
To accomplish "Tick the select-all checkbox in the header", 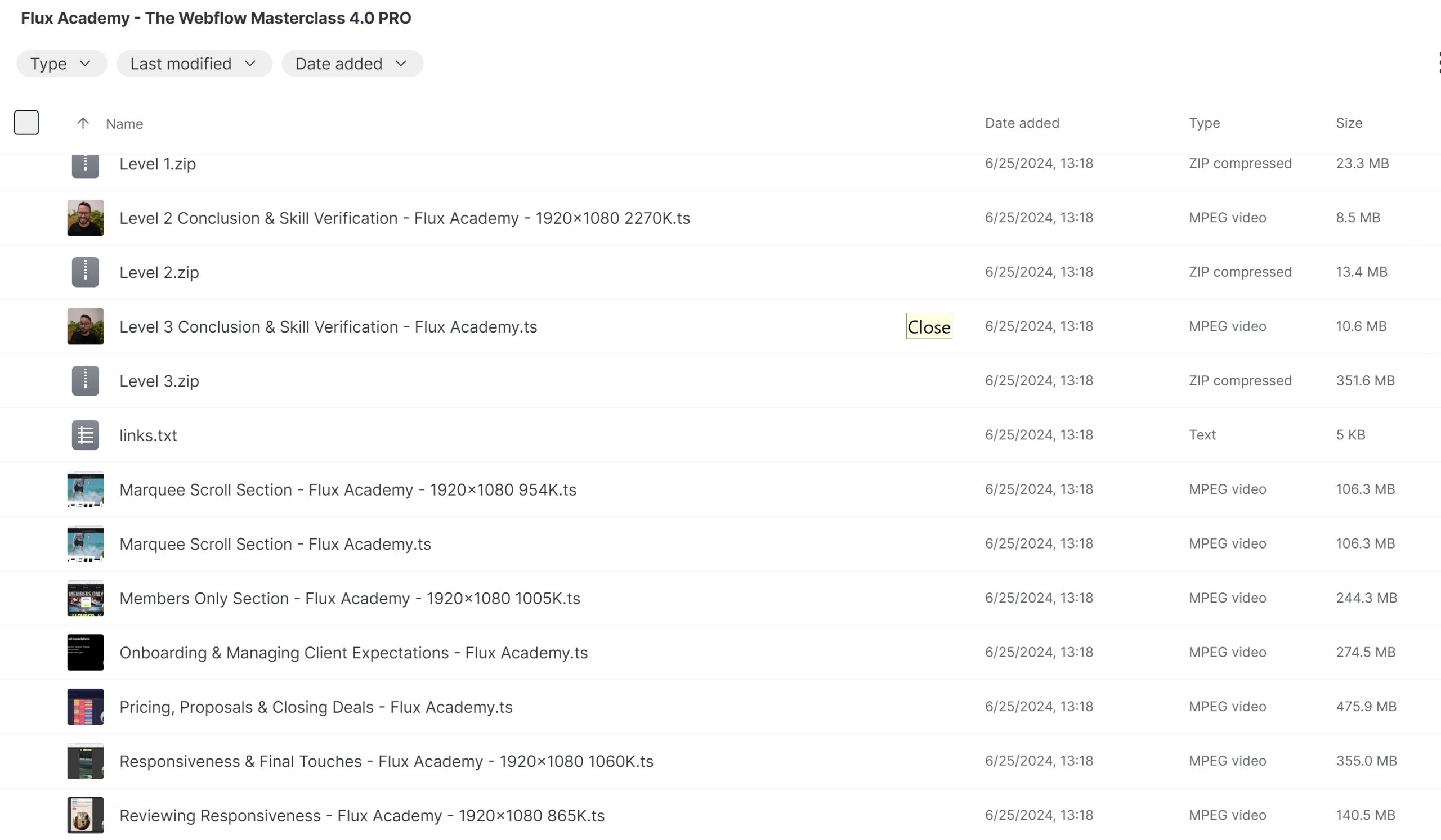I will (26, 122).
